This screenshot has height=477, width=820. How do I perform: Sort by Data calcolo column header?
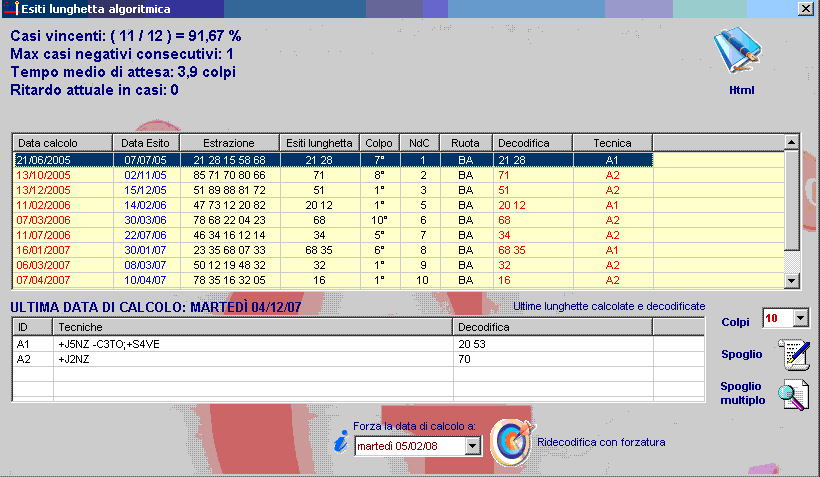(x=59, y=142)
